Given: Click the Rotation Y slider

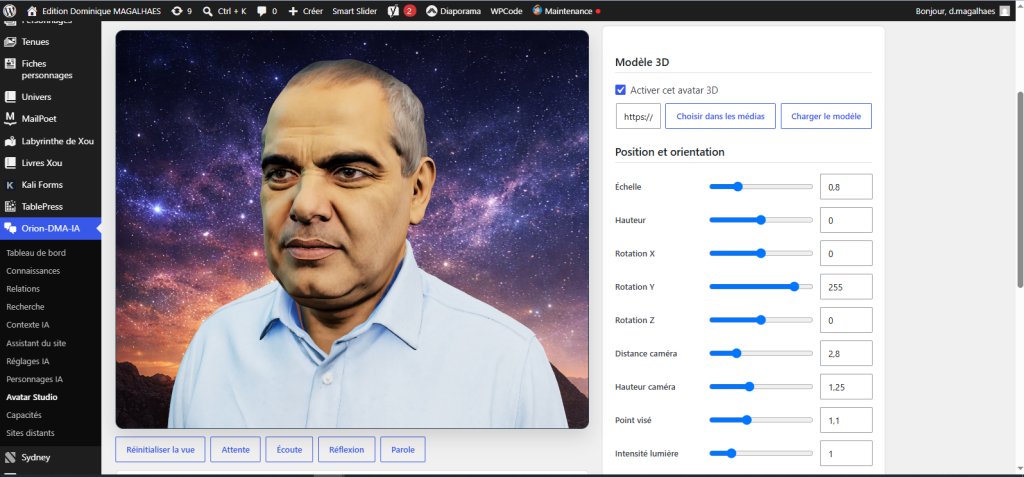Looking at the screenshot, I should pos(761,287).
